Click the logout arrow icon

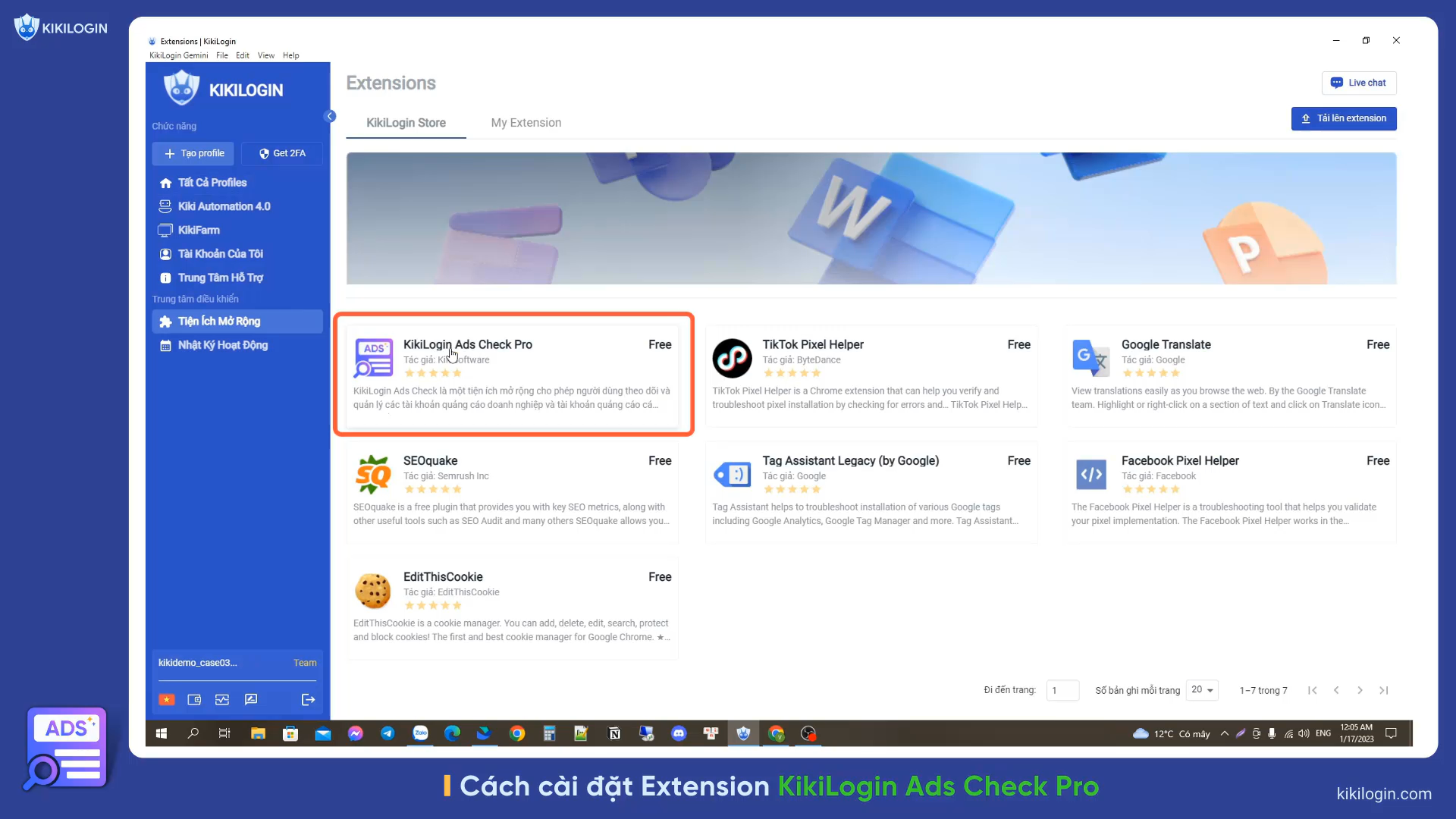308,699
